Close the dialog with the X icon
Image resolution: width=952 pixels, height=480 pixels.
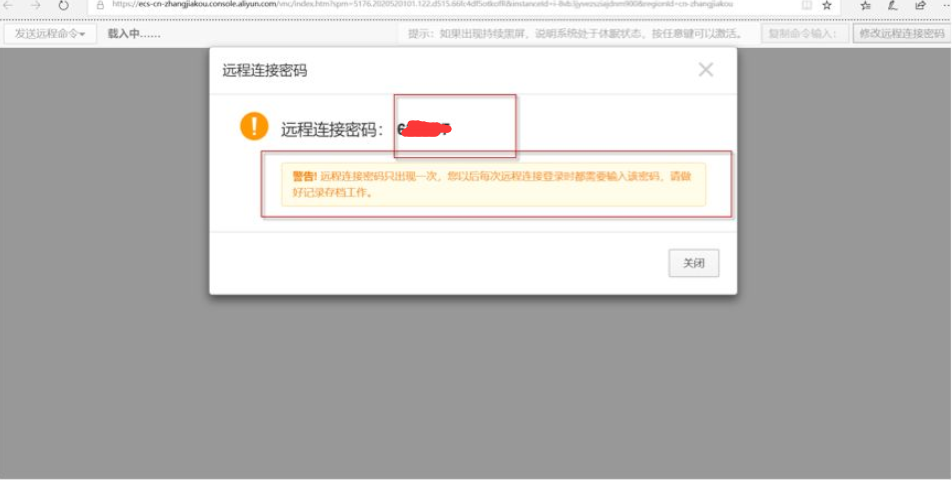(706, 70)
